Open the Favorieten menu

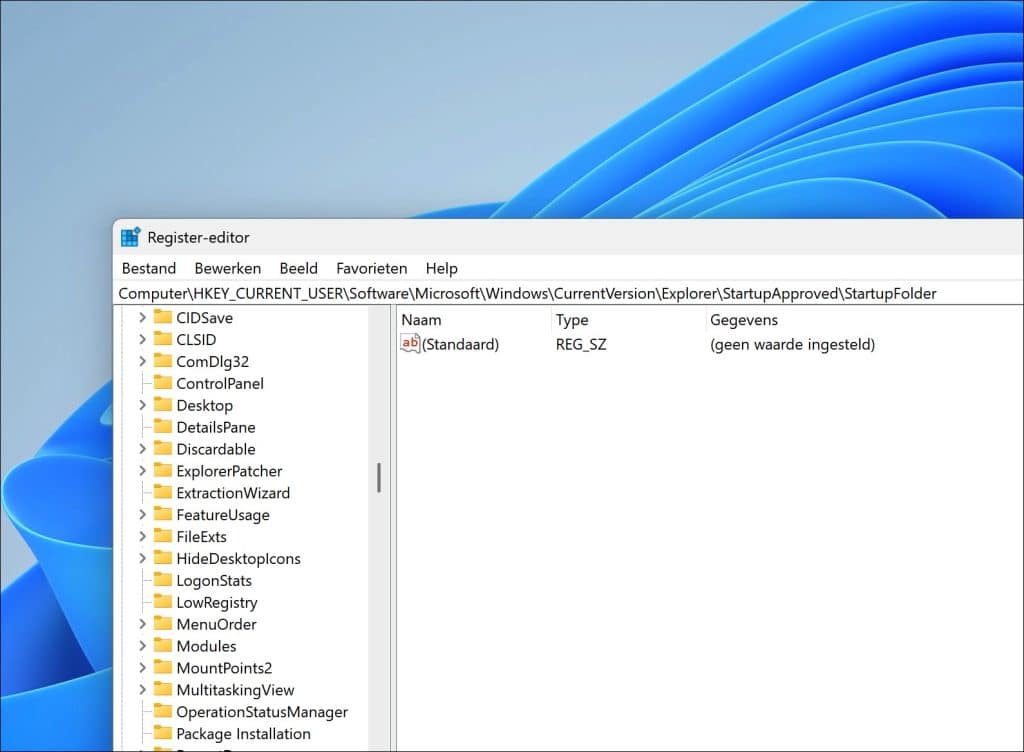coord(371,268)
